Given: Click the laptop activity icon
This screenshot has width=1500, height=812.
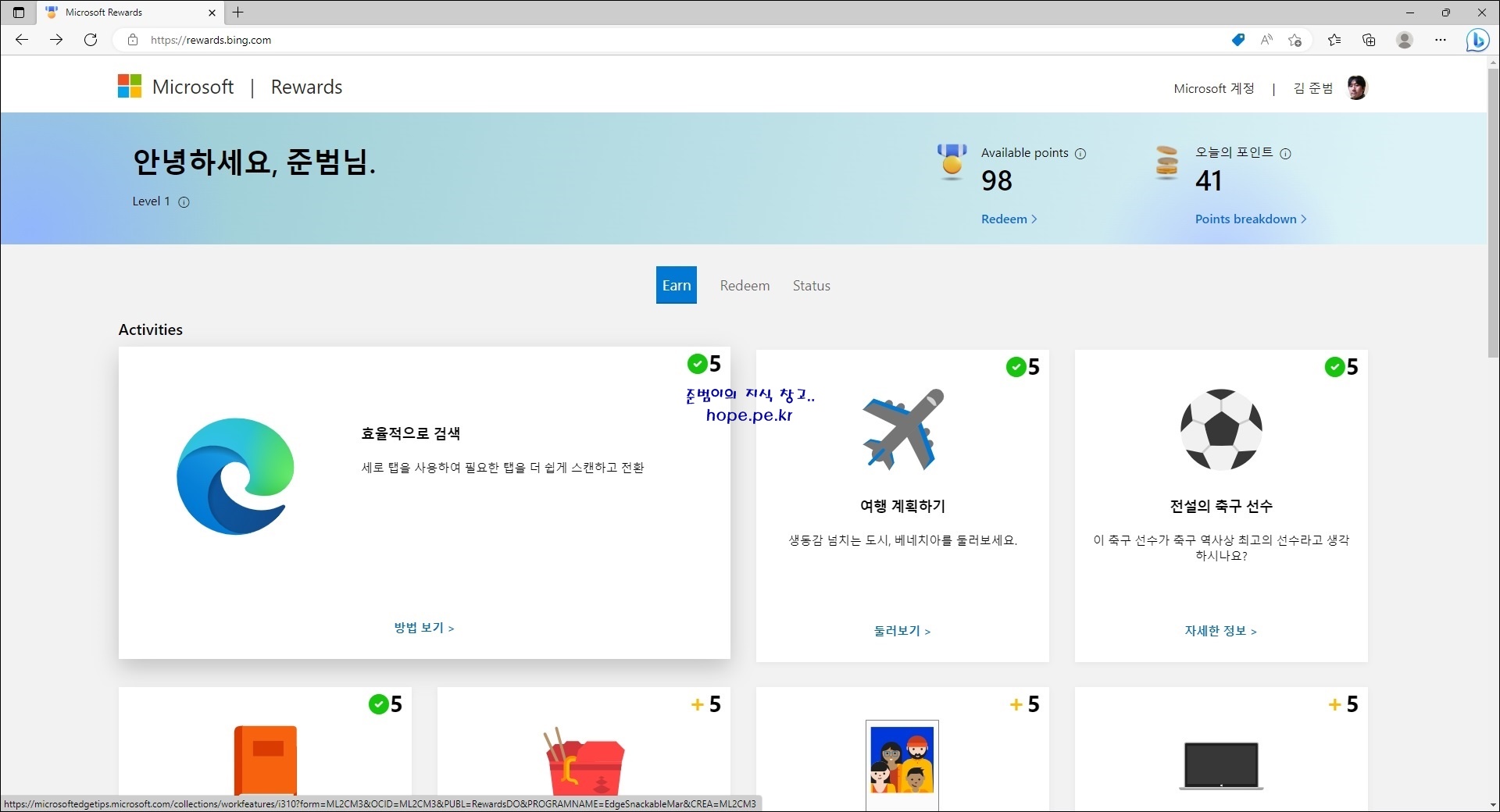Looking at the screenshot, I should 1221,766.
